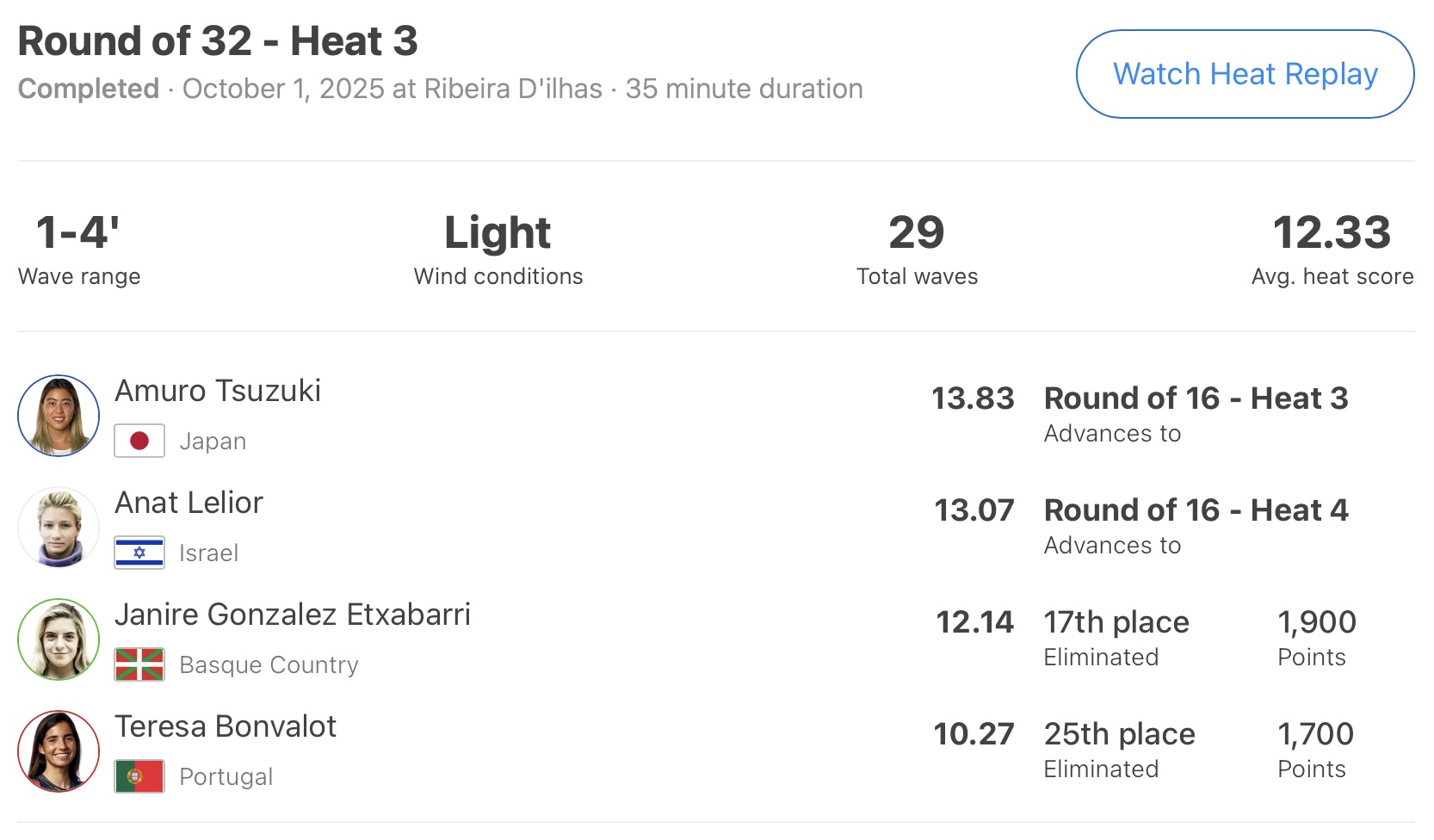The image size is (1434, 840).
Task: Open the Anat Lelior name link
Action: (189, 503)
